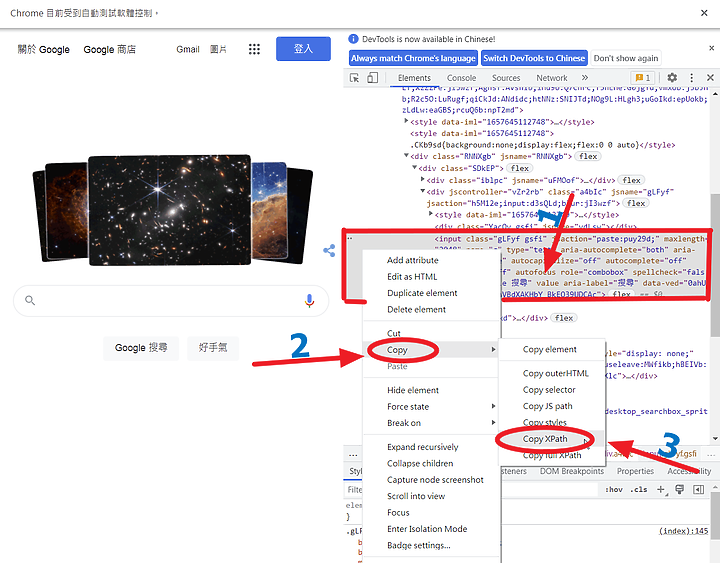The height and width of the screenshot is (563, 720).
Task: Open the Properties pane tab
Action: [635, 471]
